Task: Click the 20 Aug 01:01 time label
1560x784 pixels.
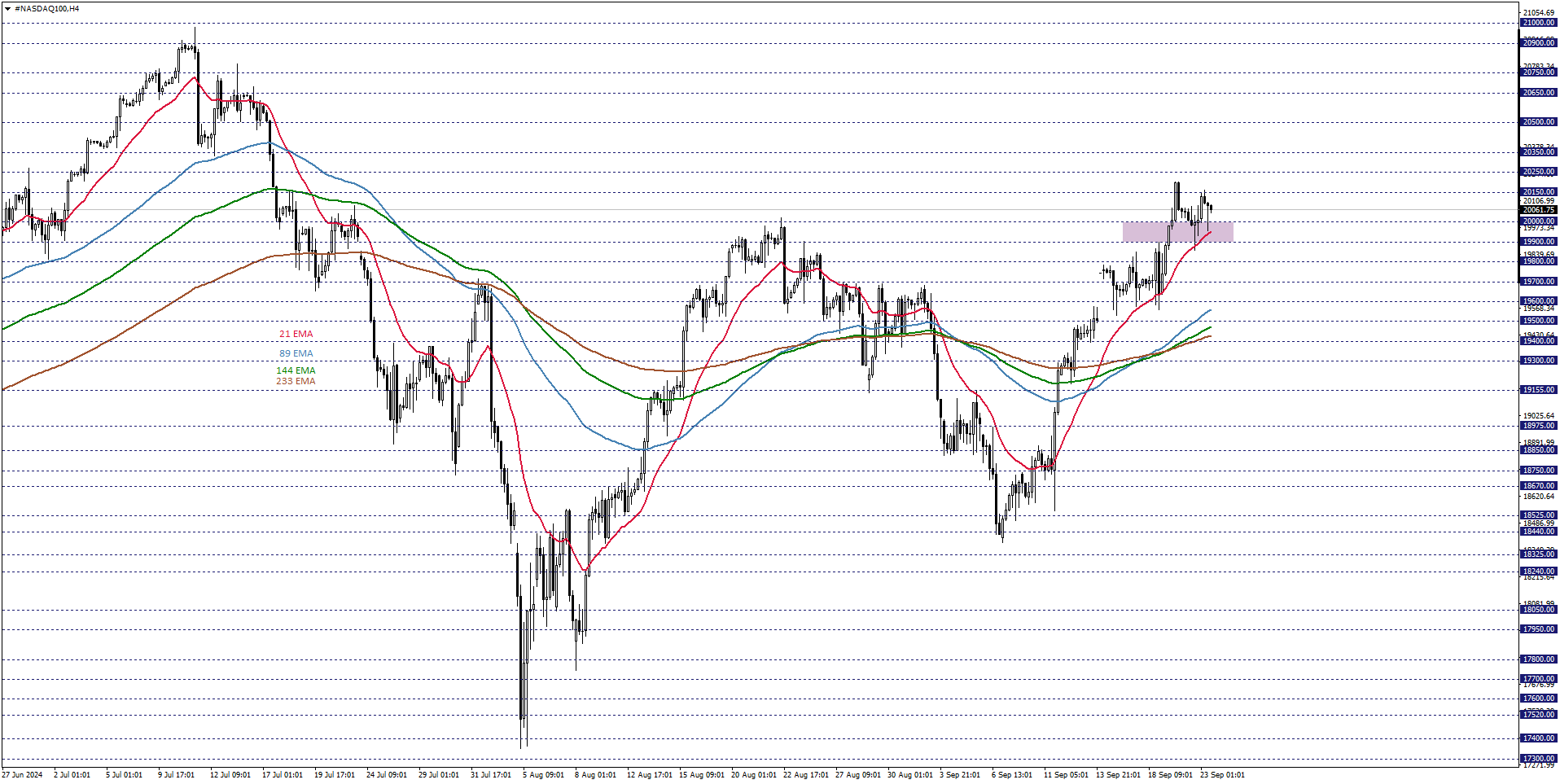Action: (x=754, y=774)
